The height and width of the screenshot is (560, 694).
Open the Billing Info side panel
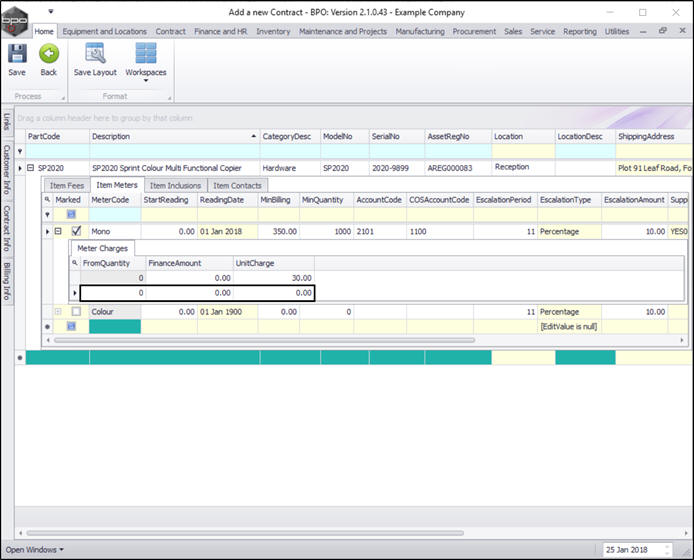[7, 282]
